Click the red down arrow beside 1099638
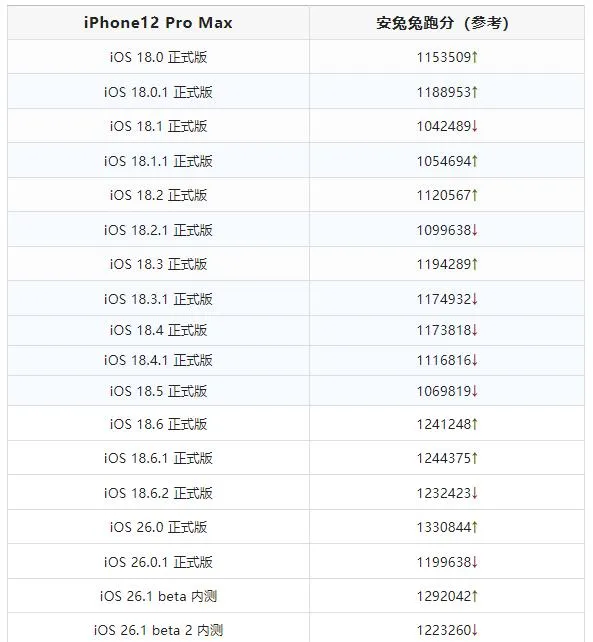This screenshot has width=593, height=642. [475, 230]
